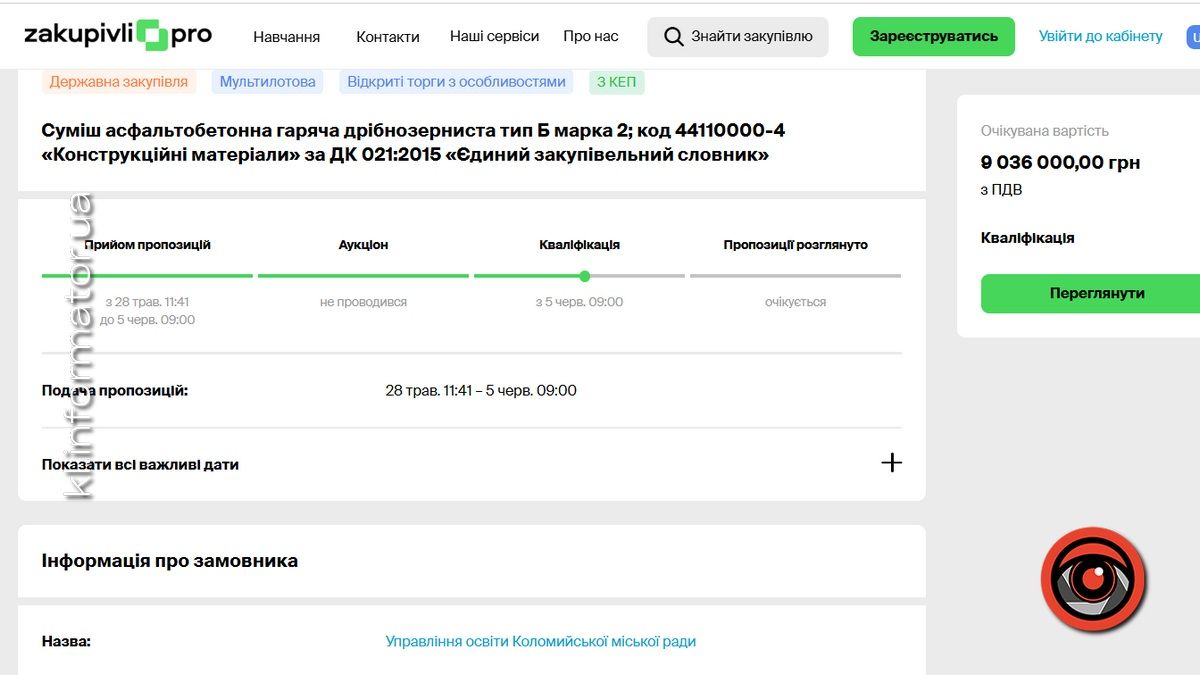Click the green Кваліфікація progress dot
This screenshot has height=675, width=1200.
coord(584,276)
